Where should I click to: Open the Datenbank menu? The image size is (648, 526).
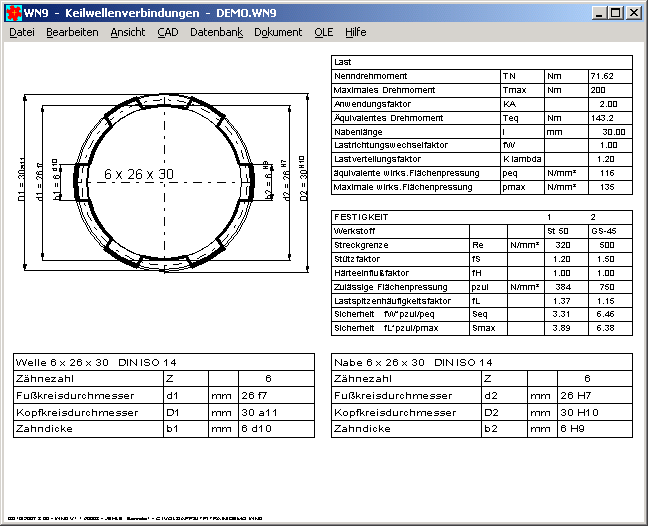[216, 32]
